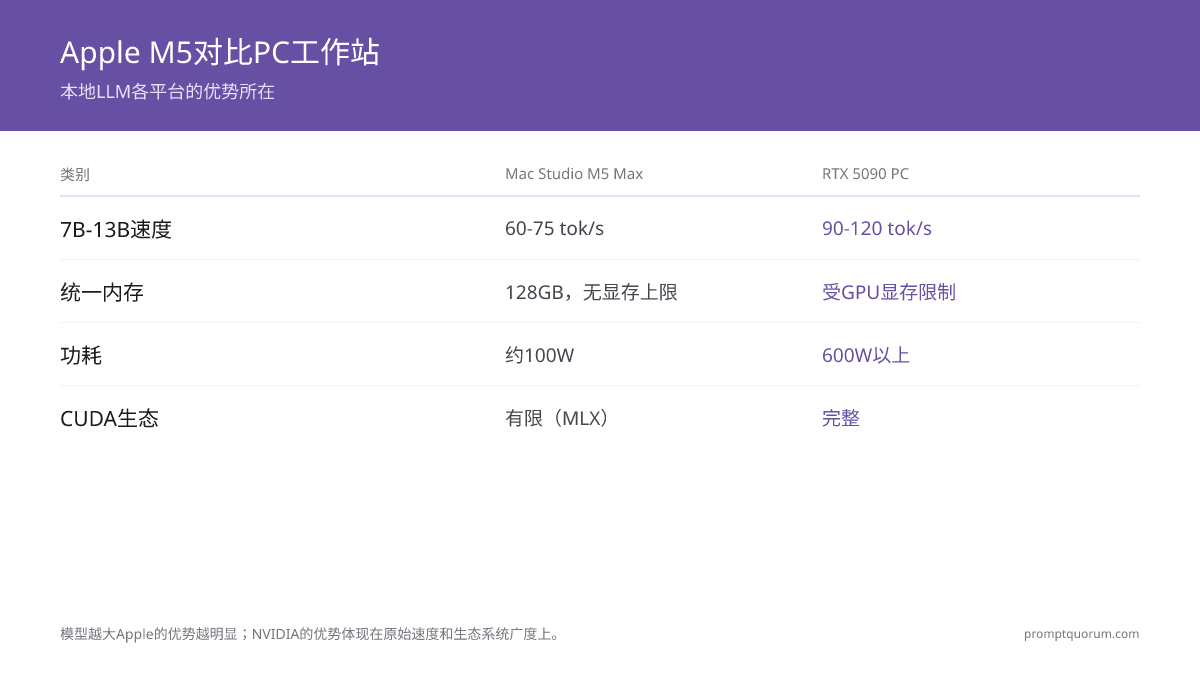Image resolution: width=1200 pixels, height=675 pixels.
Task: Click the column header 'Mac Studio M5 Max'
Action: [x=574, y=174]
